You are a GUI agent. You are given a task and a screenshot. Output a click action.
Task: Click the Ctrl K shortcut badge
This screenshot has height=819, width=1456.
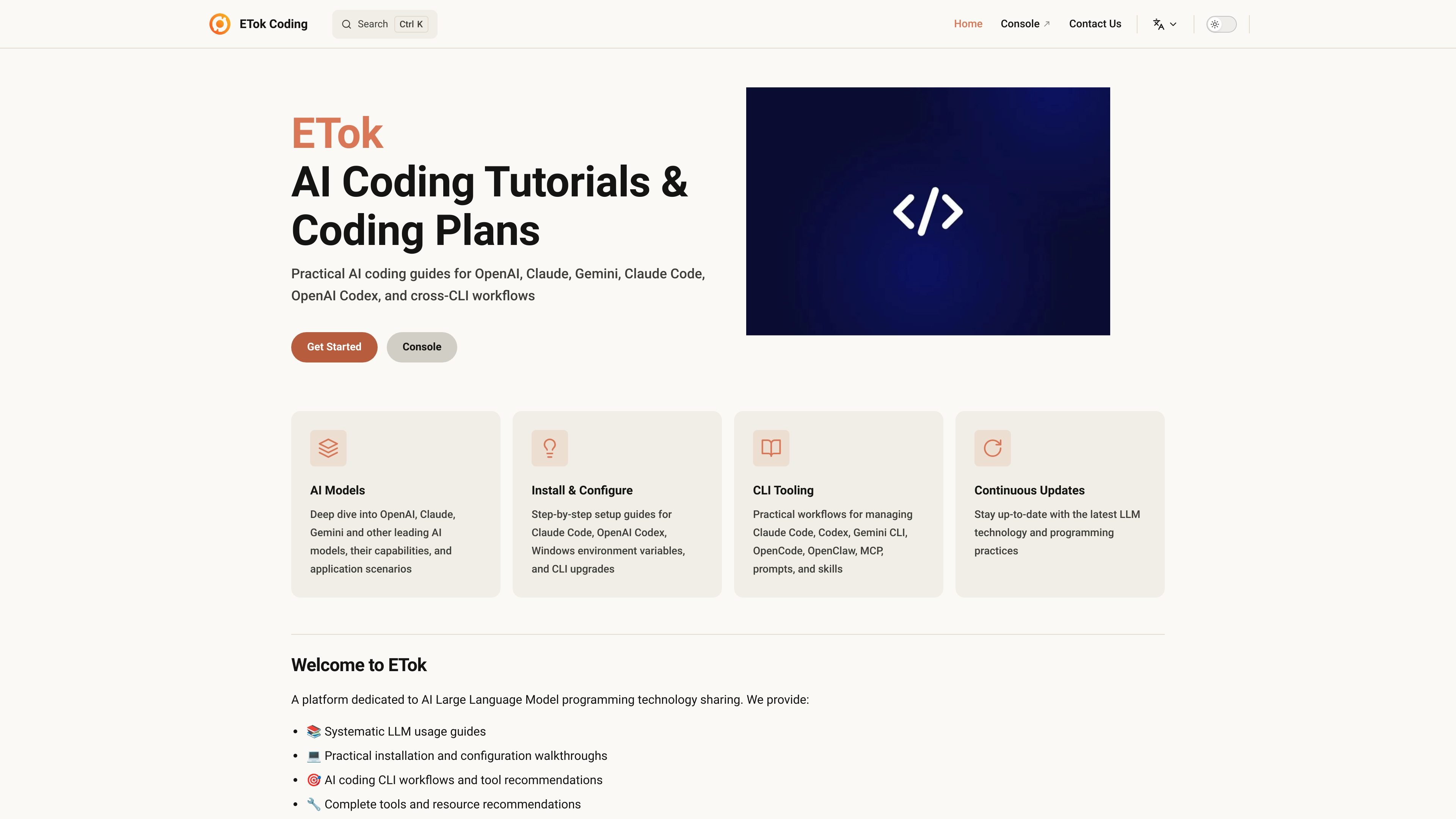click(x=411, y=24)
